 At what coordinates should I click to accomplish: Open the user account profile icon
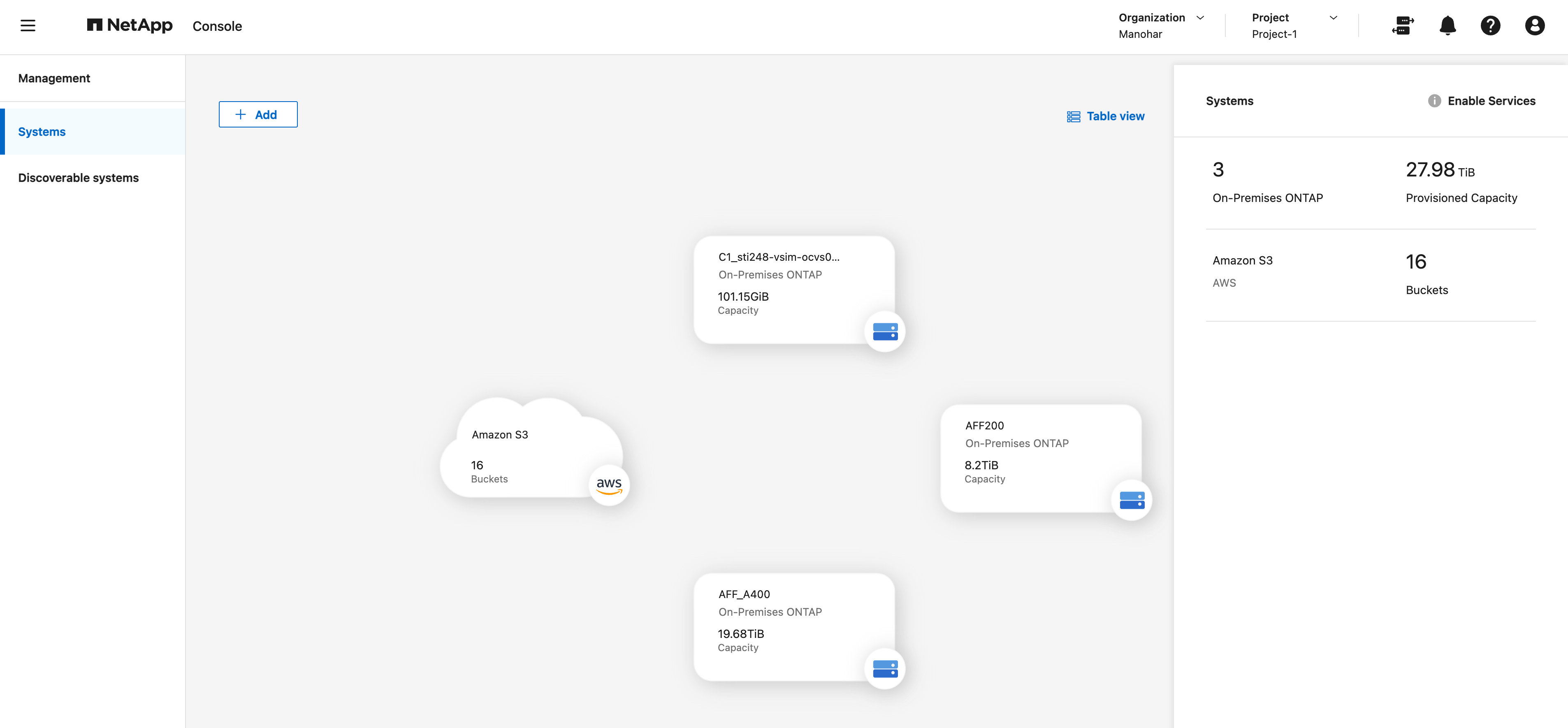(x=1535, y=26)
